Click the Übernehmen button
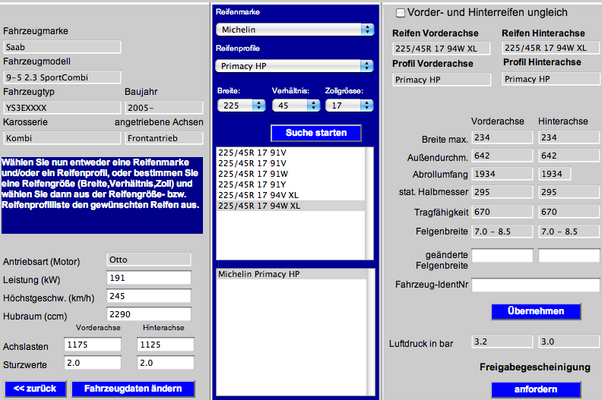The height and width of the screenshot is (400, 602). (x=536, y=311)
